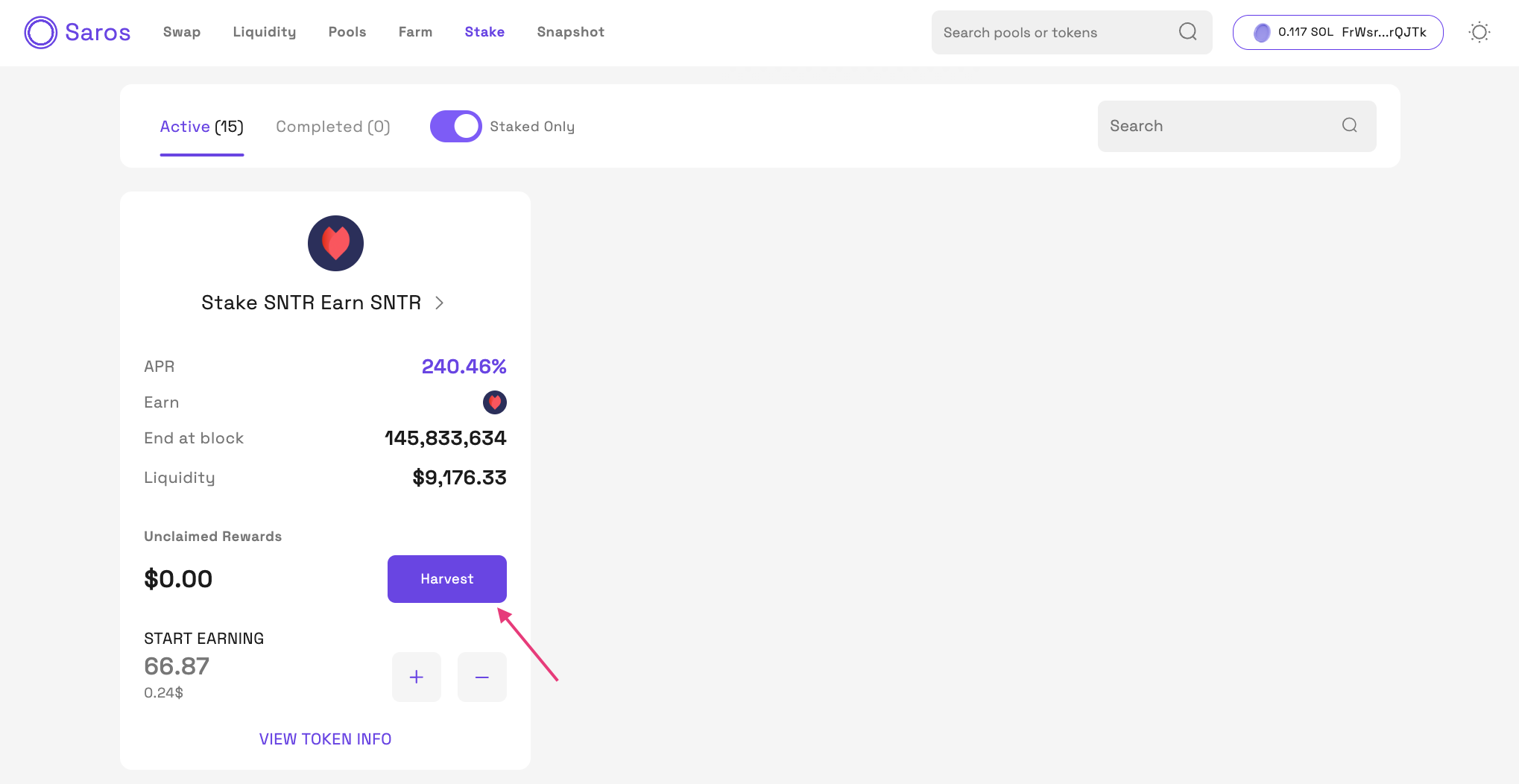Click the plus icon to stake more
Viewport: 1519px width, 784px height.
416,677
